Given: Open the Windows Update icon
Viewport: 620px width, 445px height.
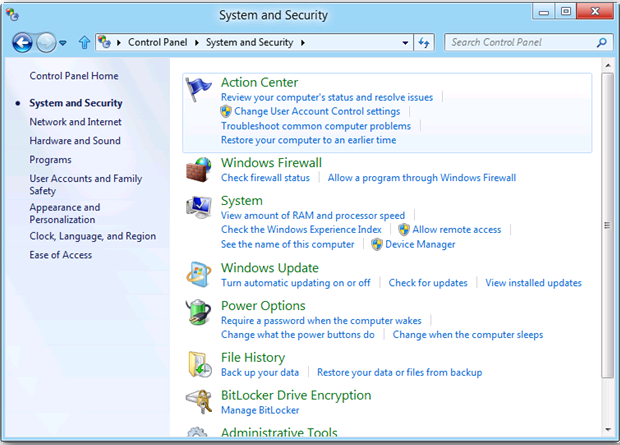Looking at the screenshot, I should click(198, 274).
